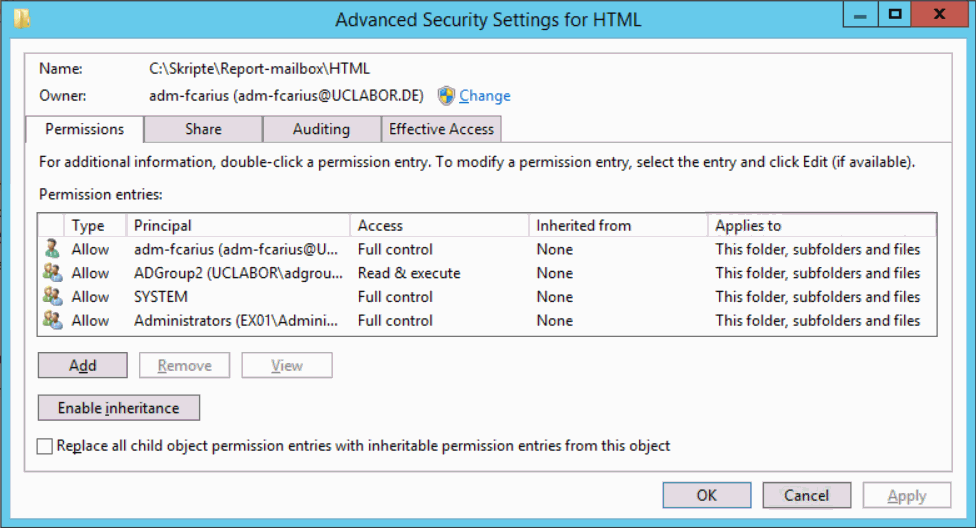Click the Administrators entry group icon

[52, 319]
